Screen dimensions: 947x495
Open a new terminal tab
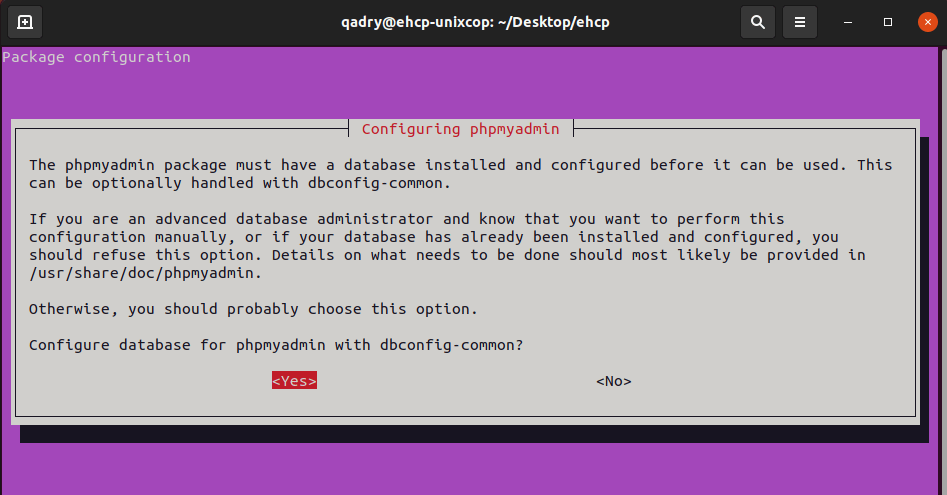click(25, 22)
